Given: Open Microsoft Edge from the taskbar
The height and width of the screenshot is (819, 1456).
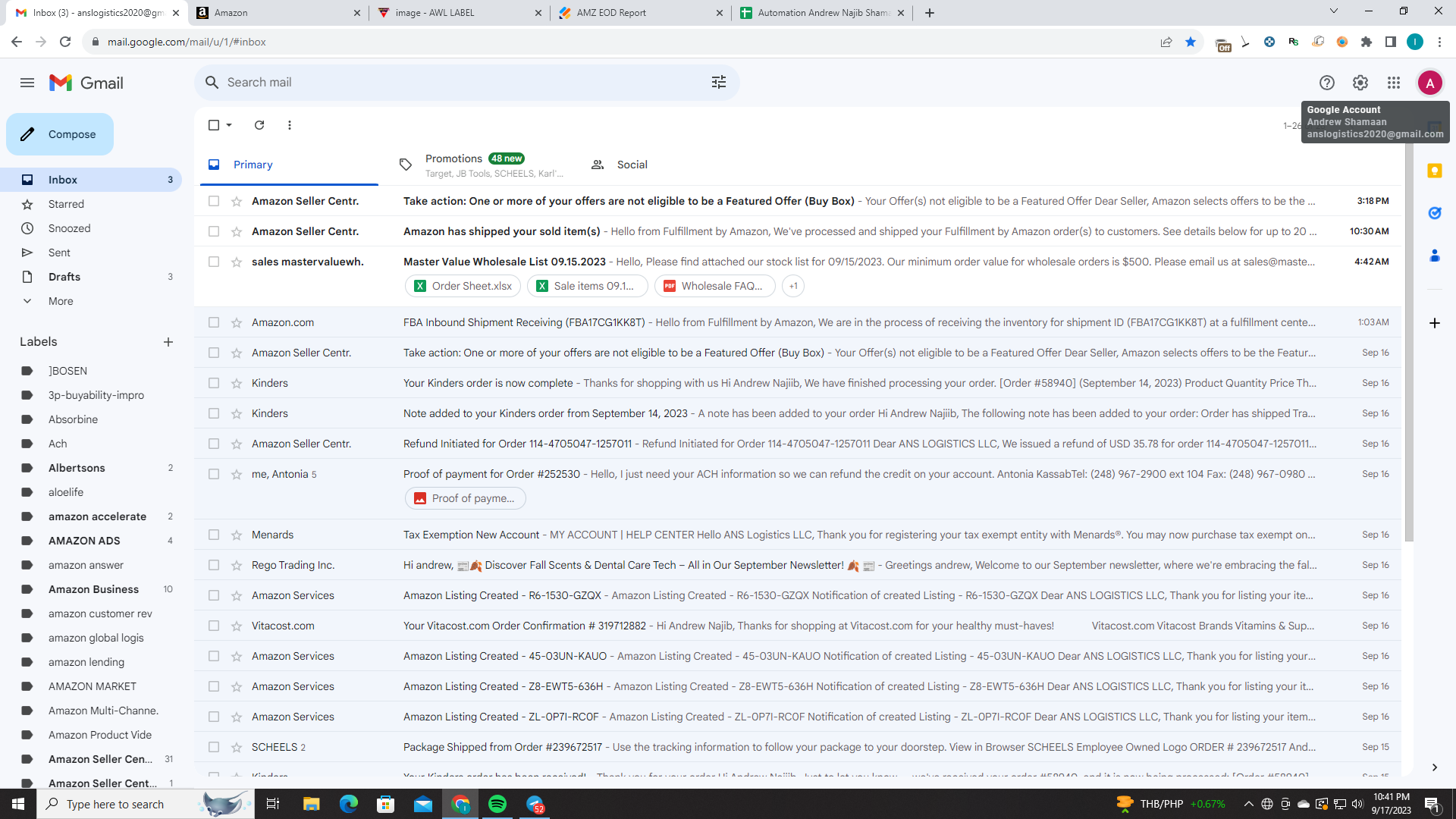Looking at the screenshot, I should 349,804.
